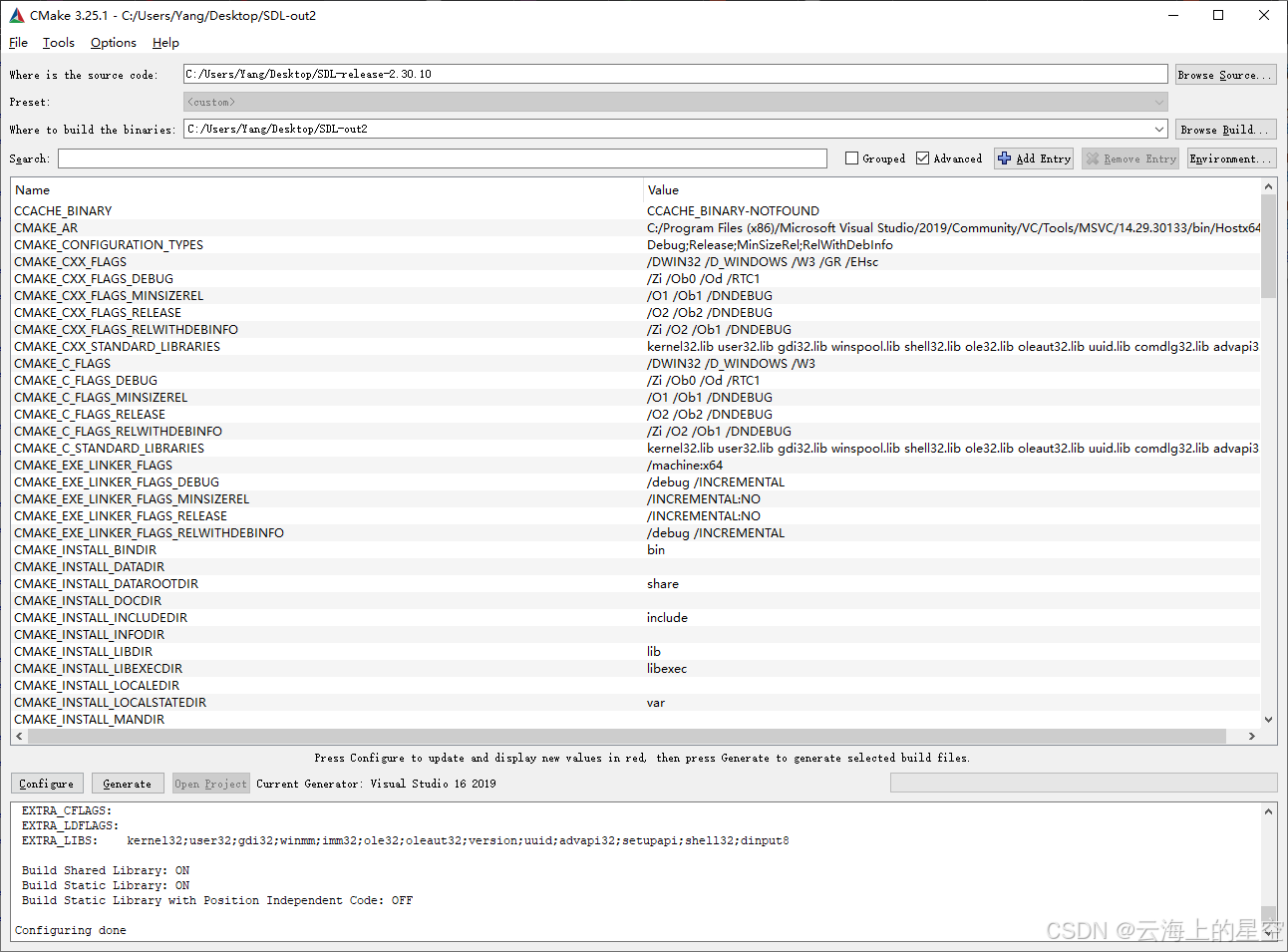Screen dimensions: 1288x952
Task: Select CMAKE_CXX_FLAGS_RELEASE entry
Action: 98,312
